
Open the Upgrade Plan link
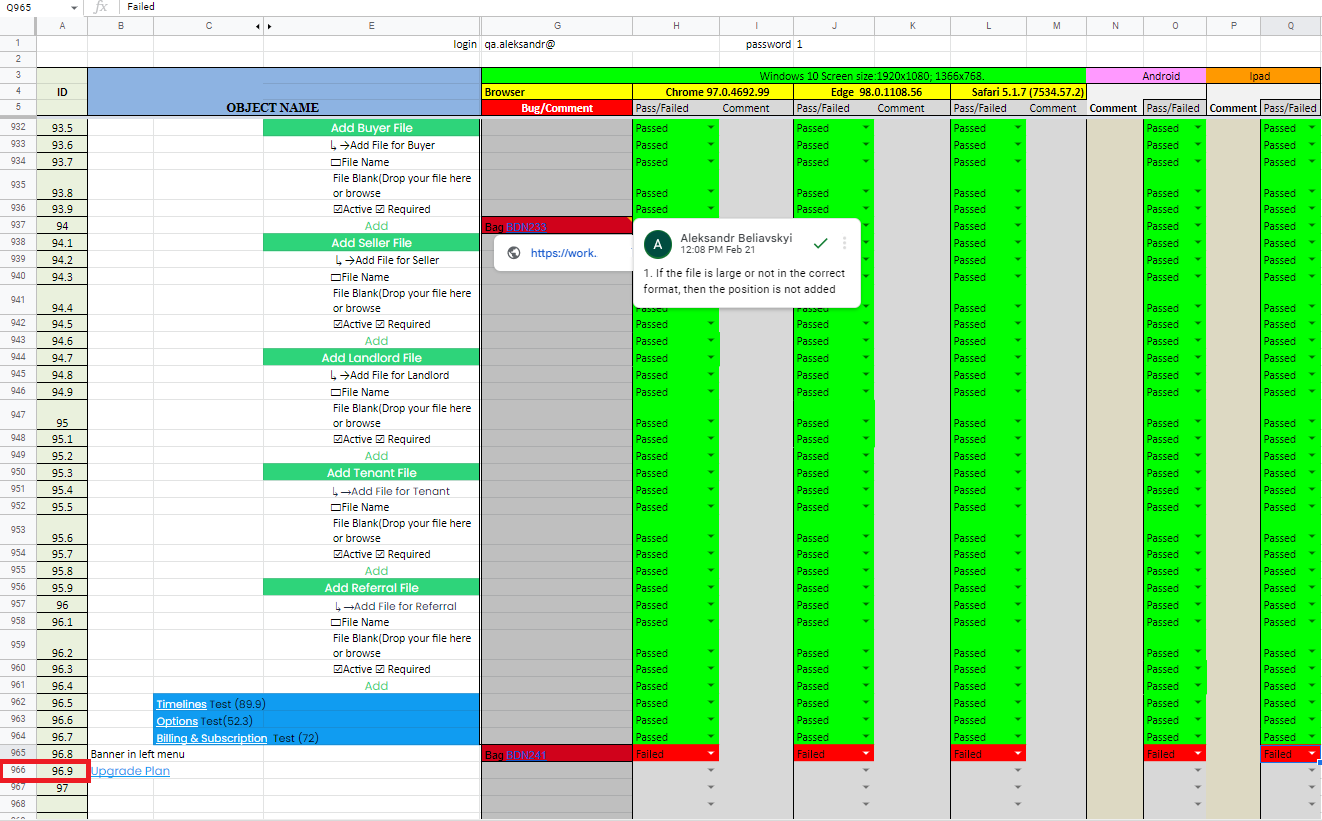pyautogui.click(x=130, y=771)
